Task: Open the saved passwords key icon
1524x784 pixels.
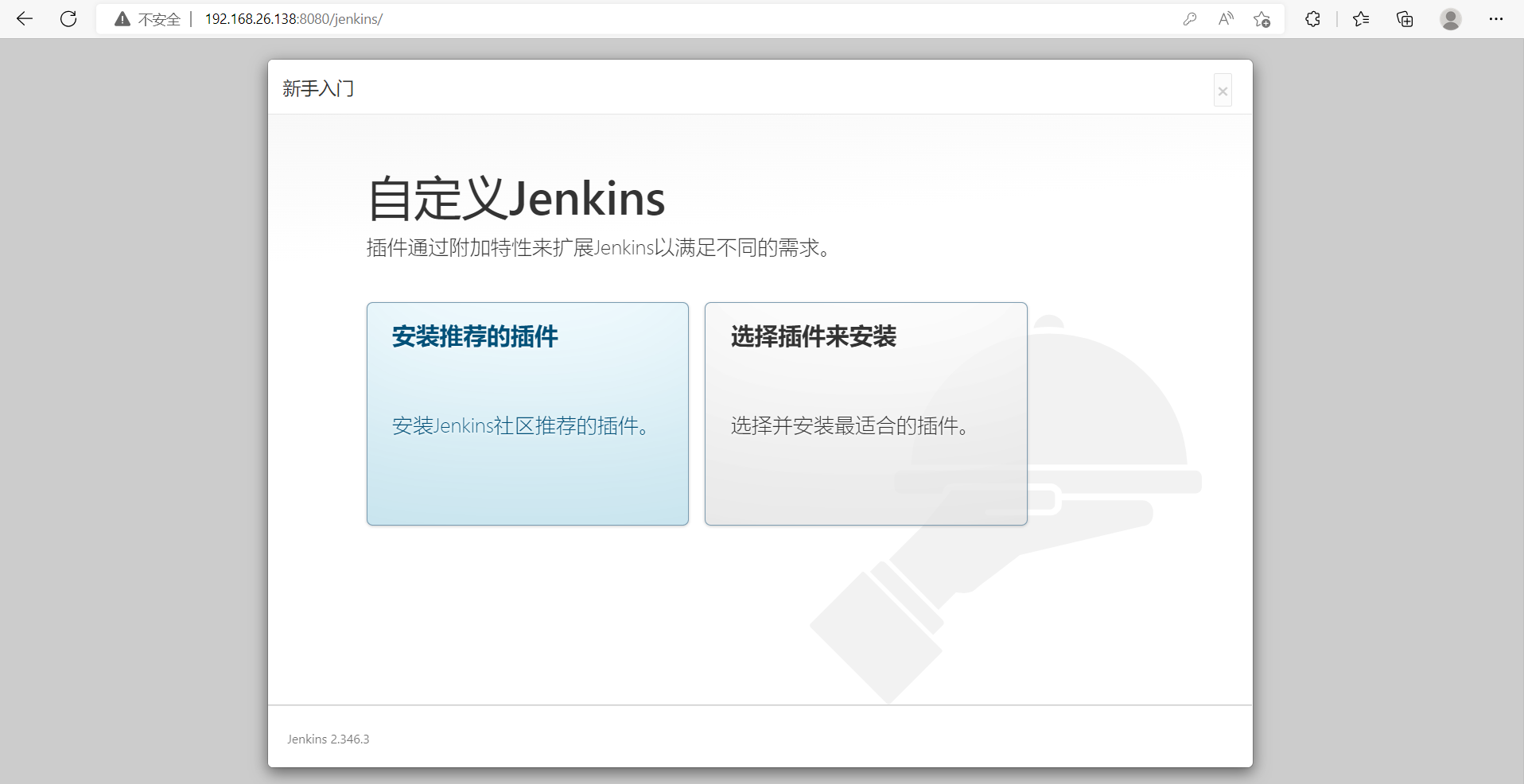Action: [x=1190, y=19]
